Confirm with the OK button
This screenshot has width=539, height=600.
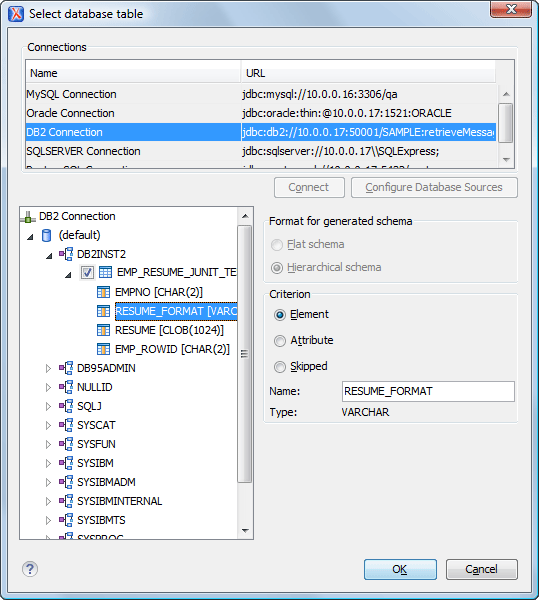click(400, 569)
